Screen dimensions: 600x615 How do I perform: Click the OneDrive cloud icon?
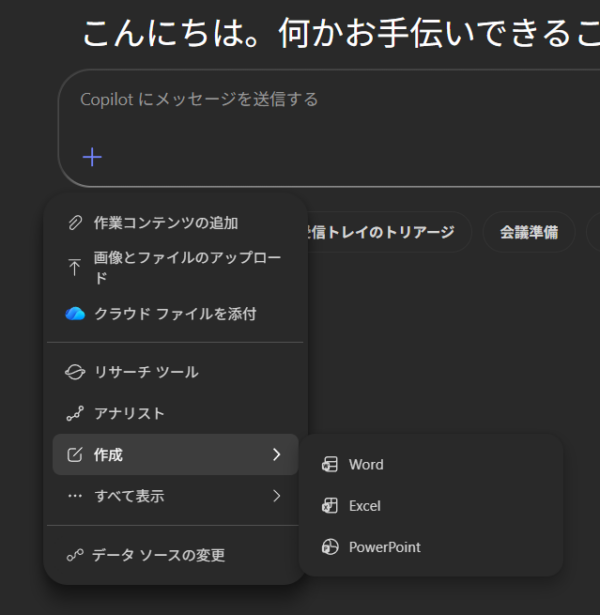click(75, 314)
